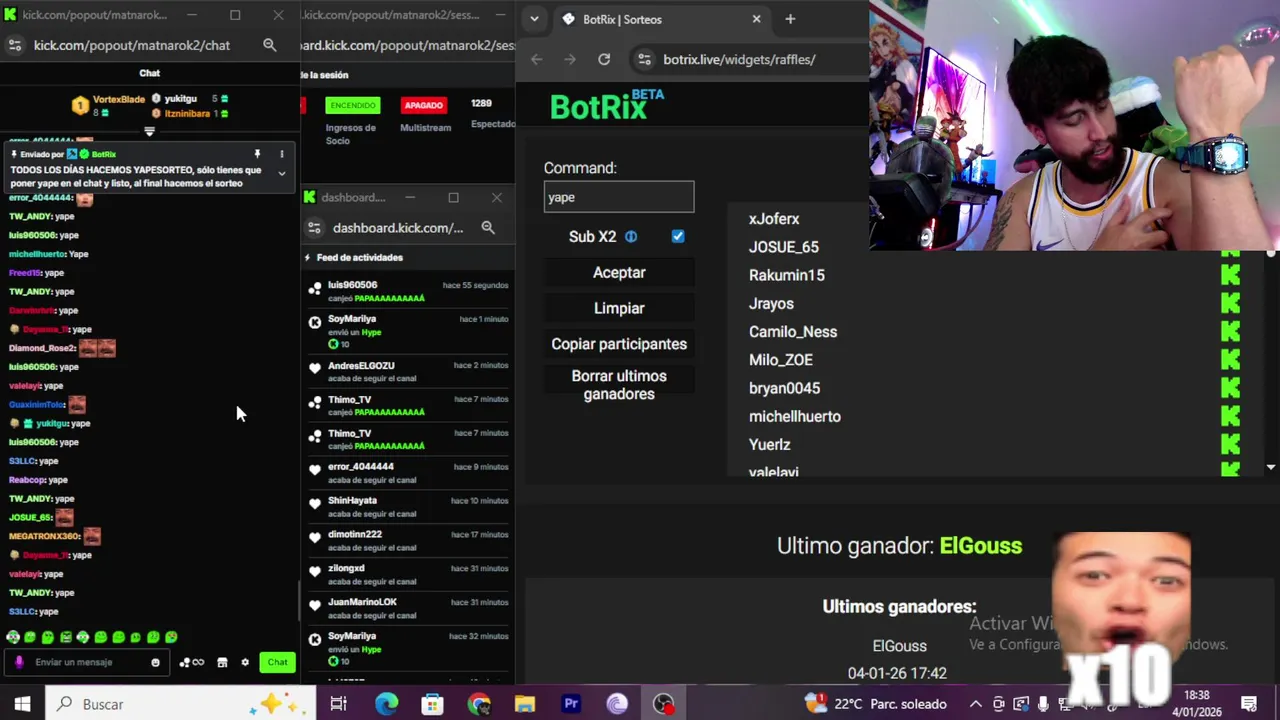Click the Sub X2 info icon
This screenshot has width=1280, height=720.
pos(631,237)
